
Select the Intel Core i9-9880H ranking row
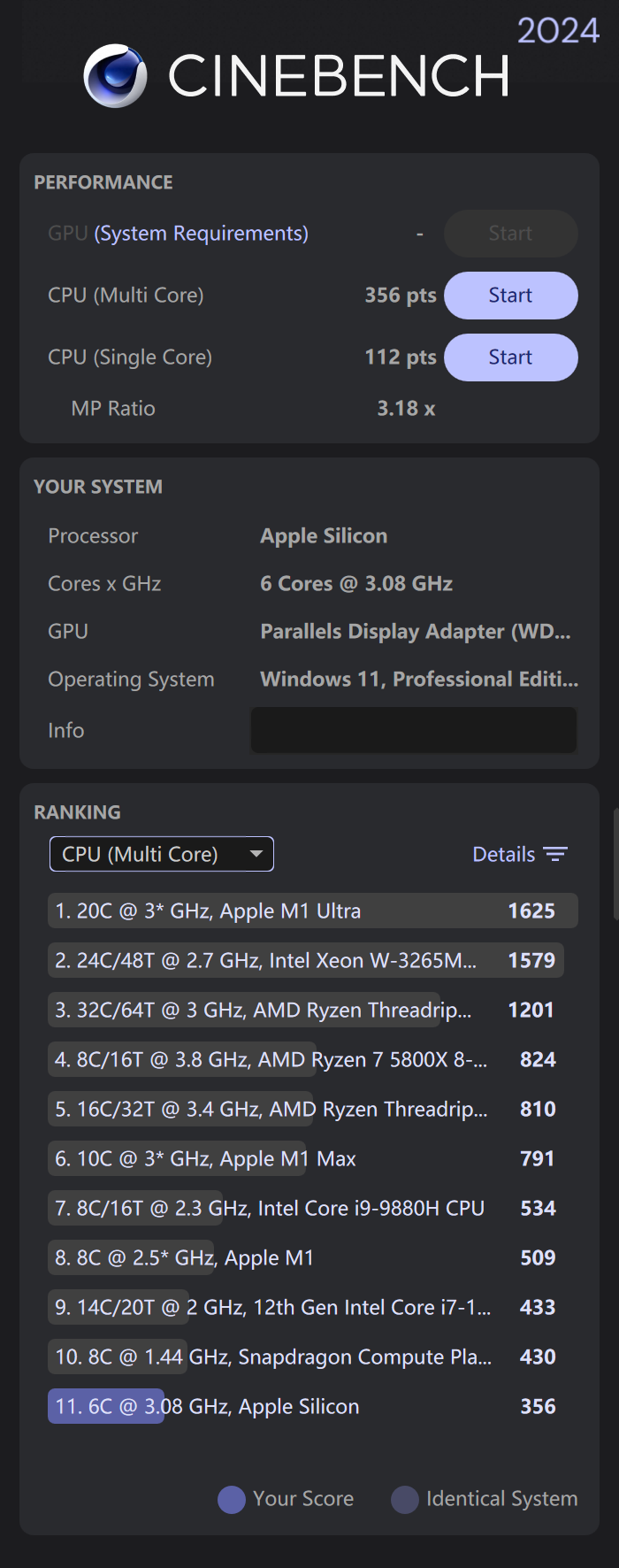305,1208
